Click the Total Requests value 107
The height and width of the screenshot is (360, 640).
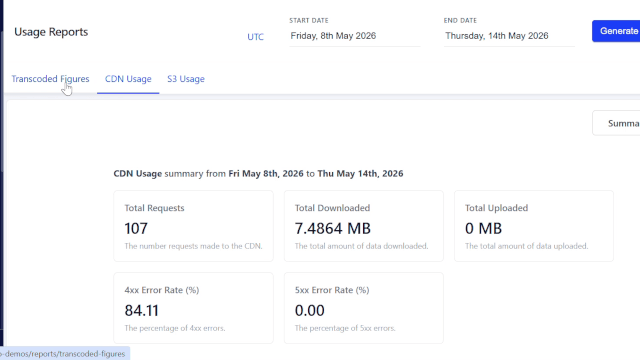coord(136,228)
